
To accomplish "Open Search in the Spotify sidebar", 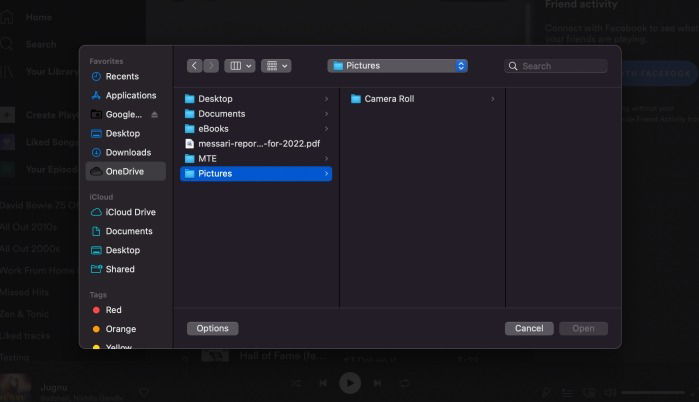I will (x=29, y=44).
